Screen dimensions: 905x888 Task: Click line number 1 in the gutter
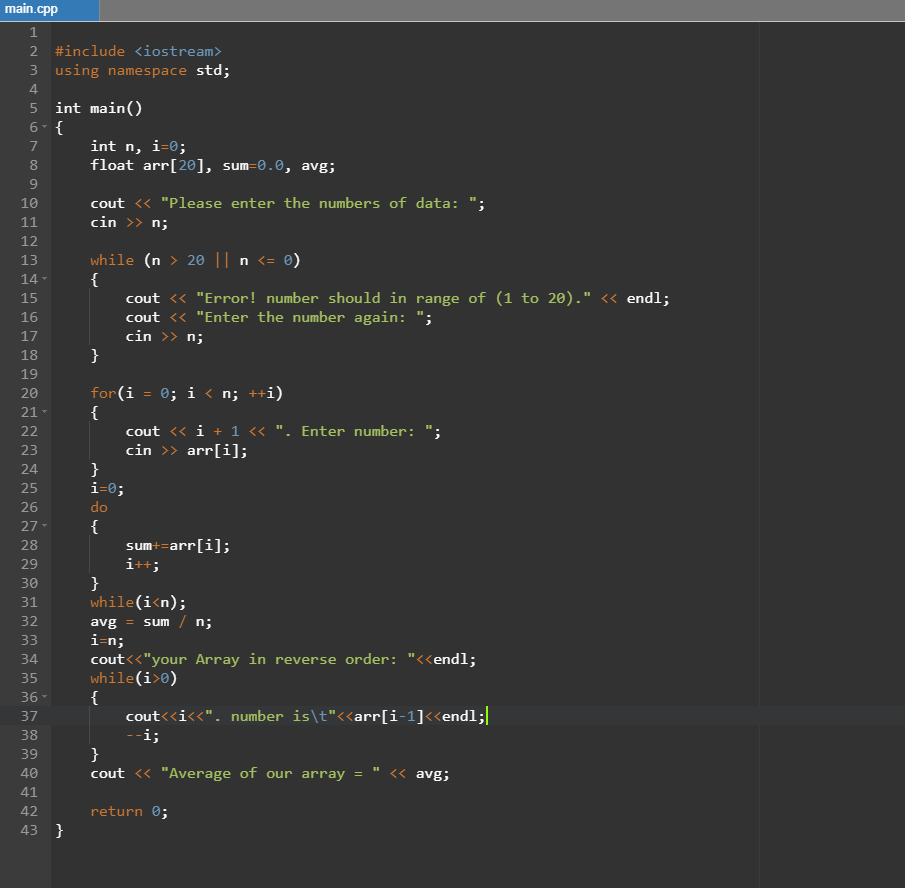33,32
